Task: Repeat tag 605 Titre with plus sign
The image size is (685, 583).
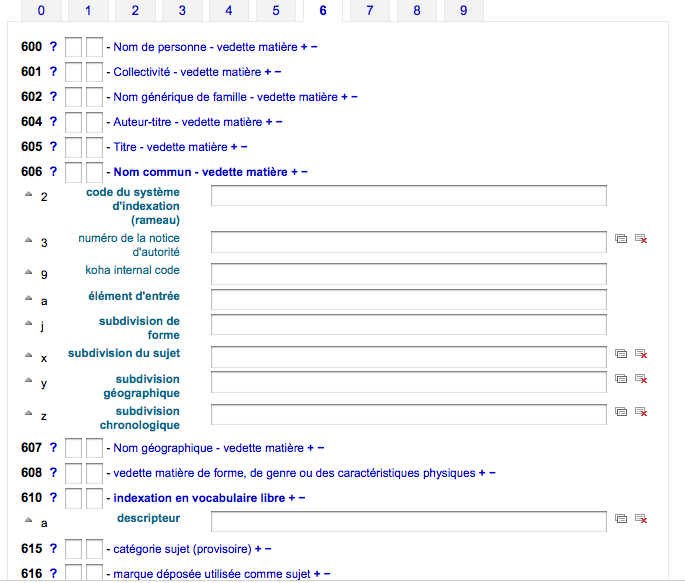Action: coord(232,147)
